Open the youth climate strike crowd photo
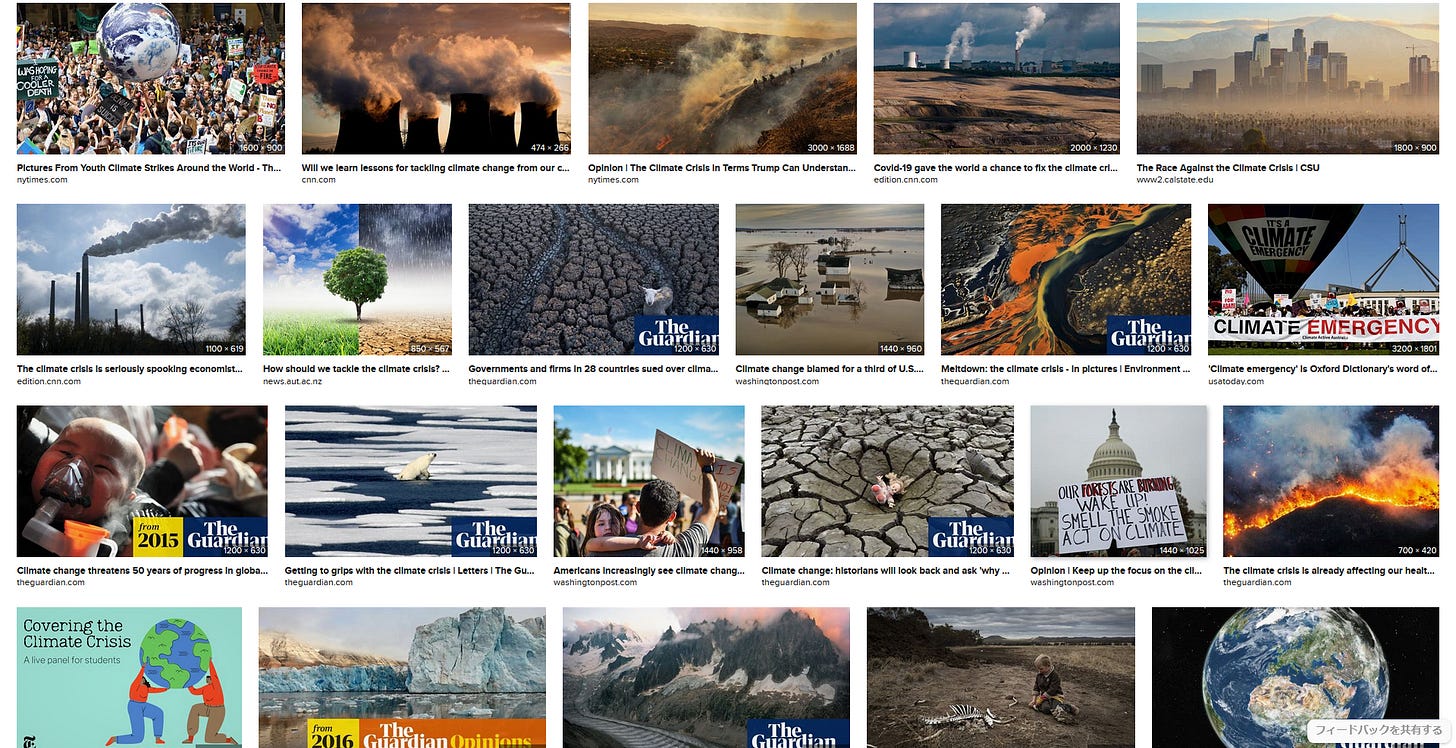 tap(151, 78)
